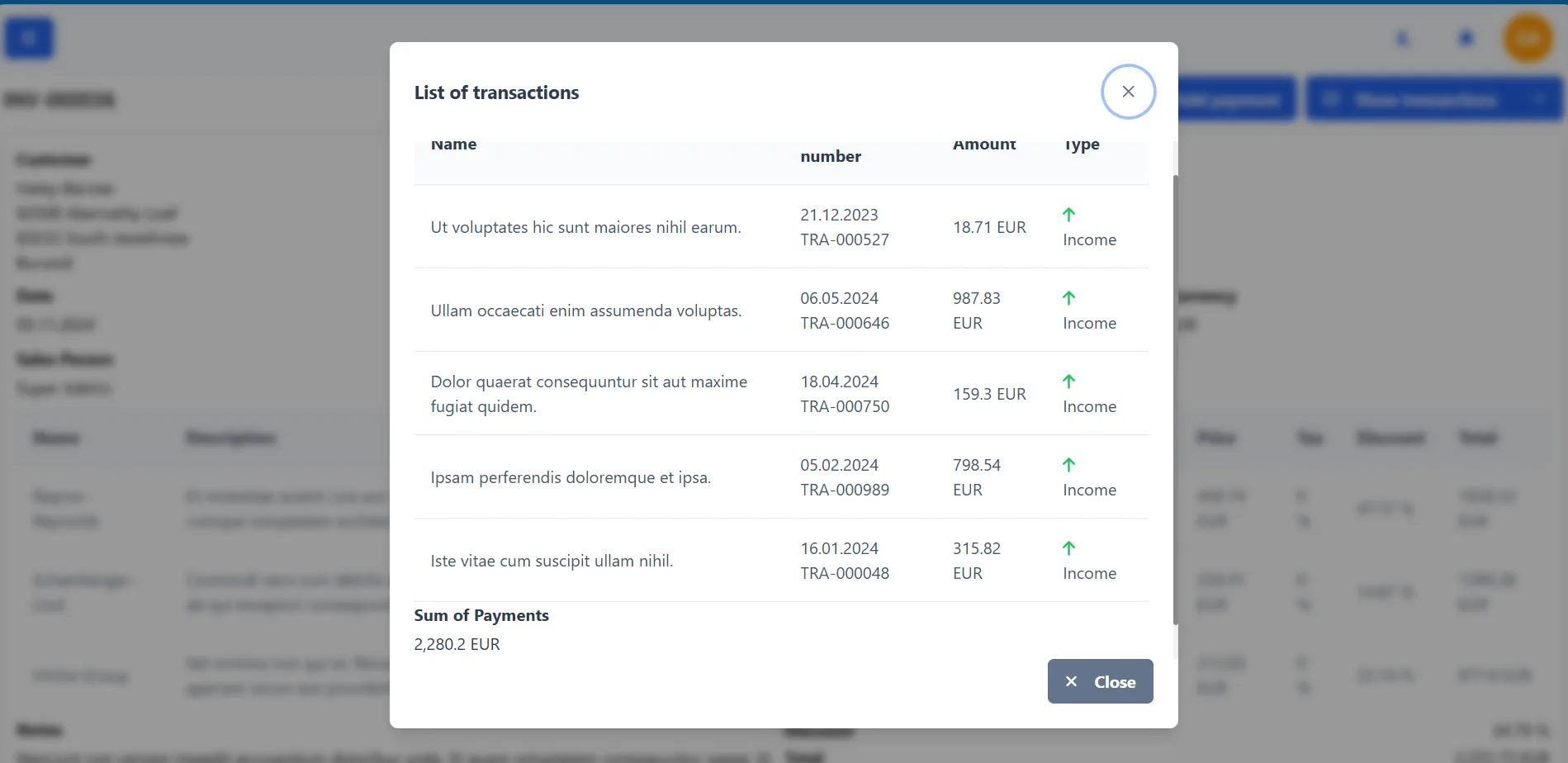Click the green income arrow for TRA-000646
The image size is (1568, 763).
[1068, 298]
